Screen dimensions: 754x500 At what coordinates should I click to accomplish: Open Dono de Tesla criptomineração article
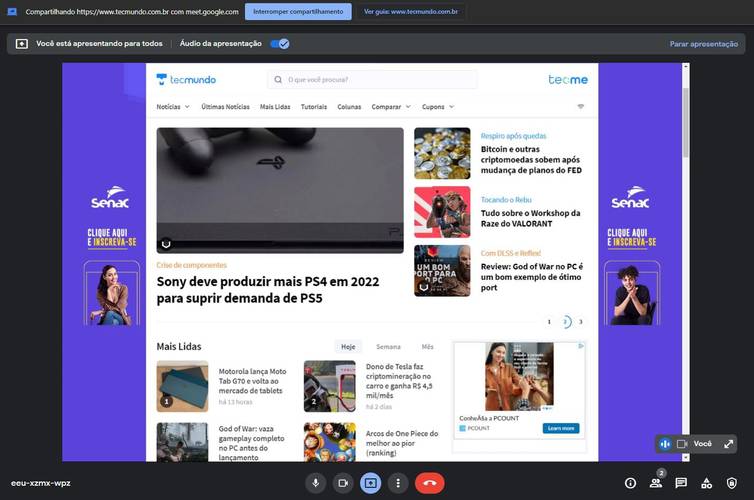(399, 381)
